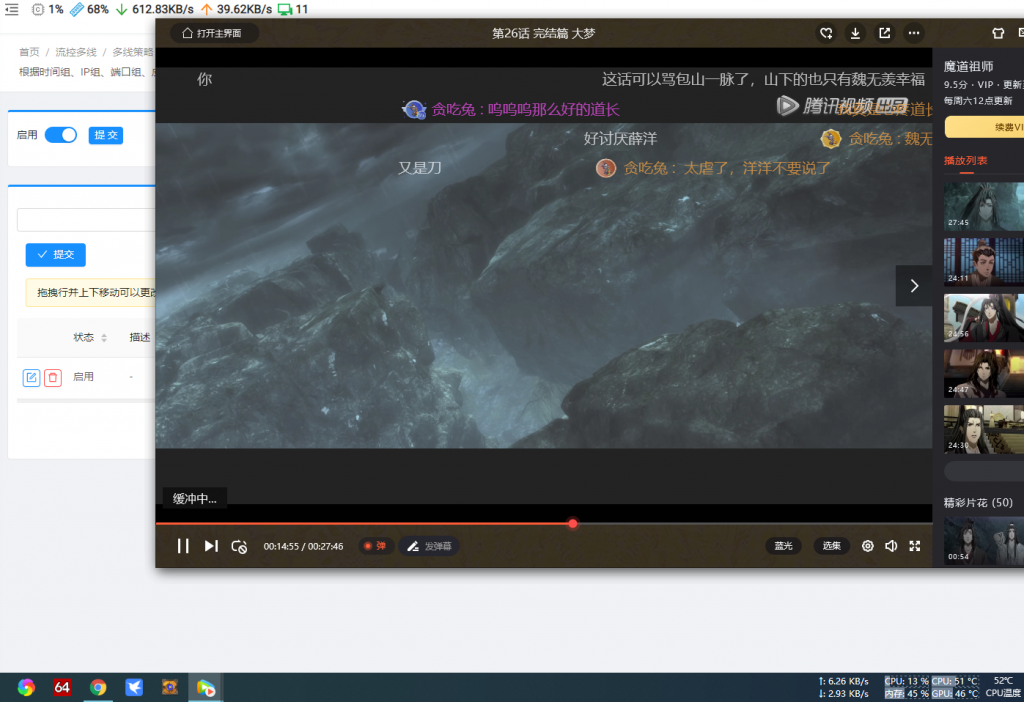The height and width of the screenshot is (702, 1024).
Task: Enter fullscreen mode in the video player
Action: pyautogui.click(x=915, y=546)
